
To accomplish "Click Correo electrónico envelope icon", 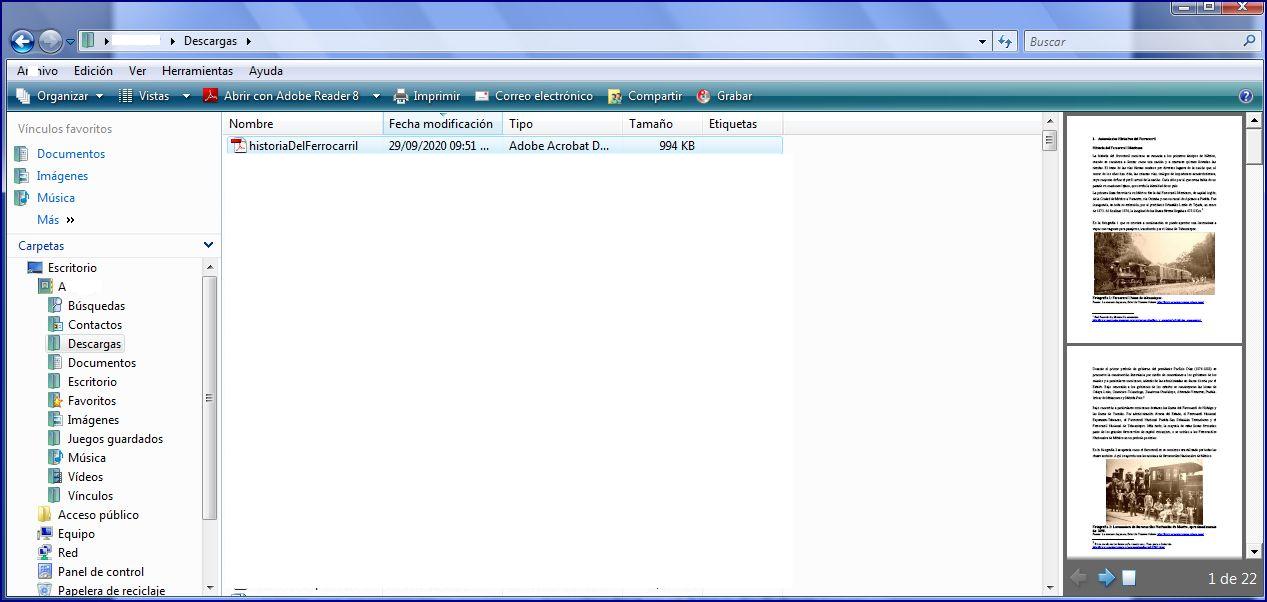I will (x=482, y=97).
